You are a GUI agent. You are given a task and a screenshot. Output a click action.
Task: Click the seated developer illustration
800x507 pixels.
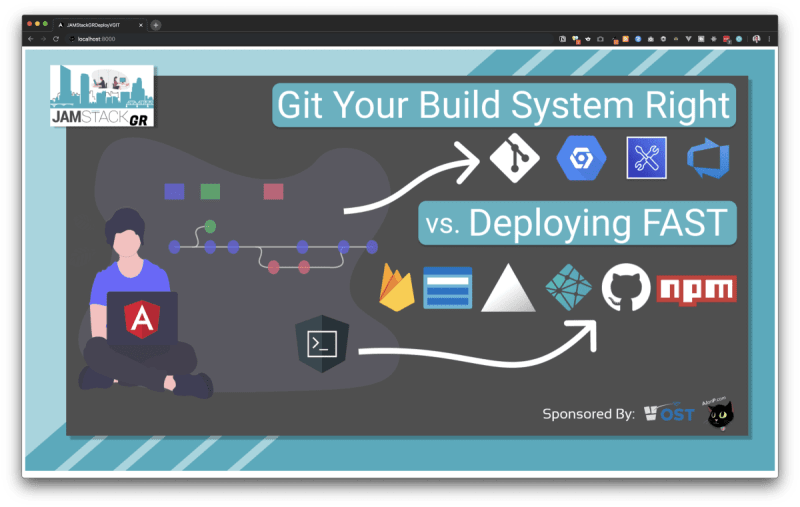[x=144, y=303]
